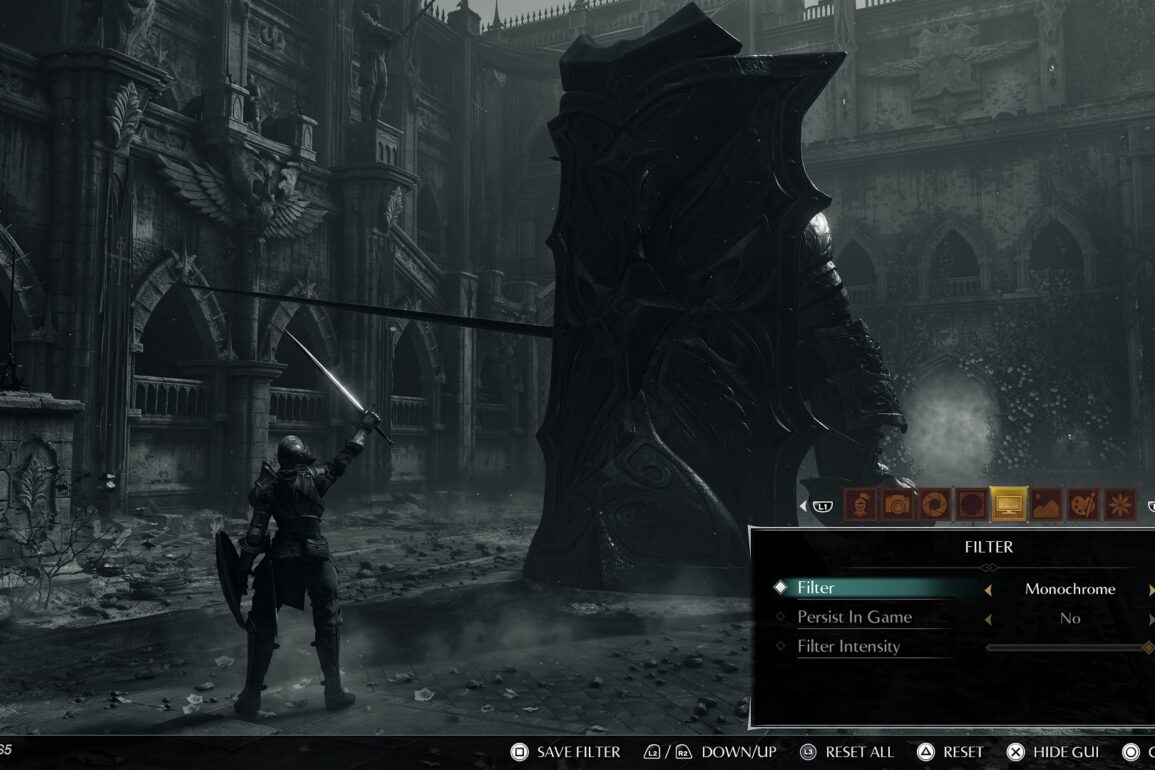Select the Filter Intensity option row
This screenshot has height=770, width=1155.
point(963,647)
